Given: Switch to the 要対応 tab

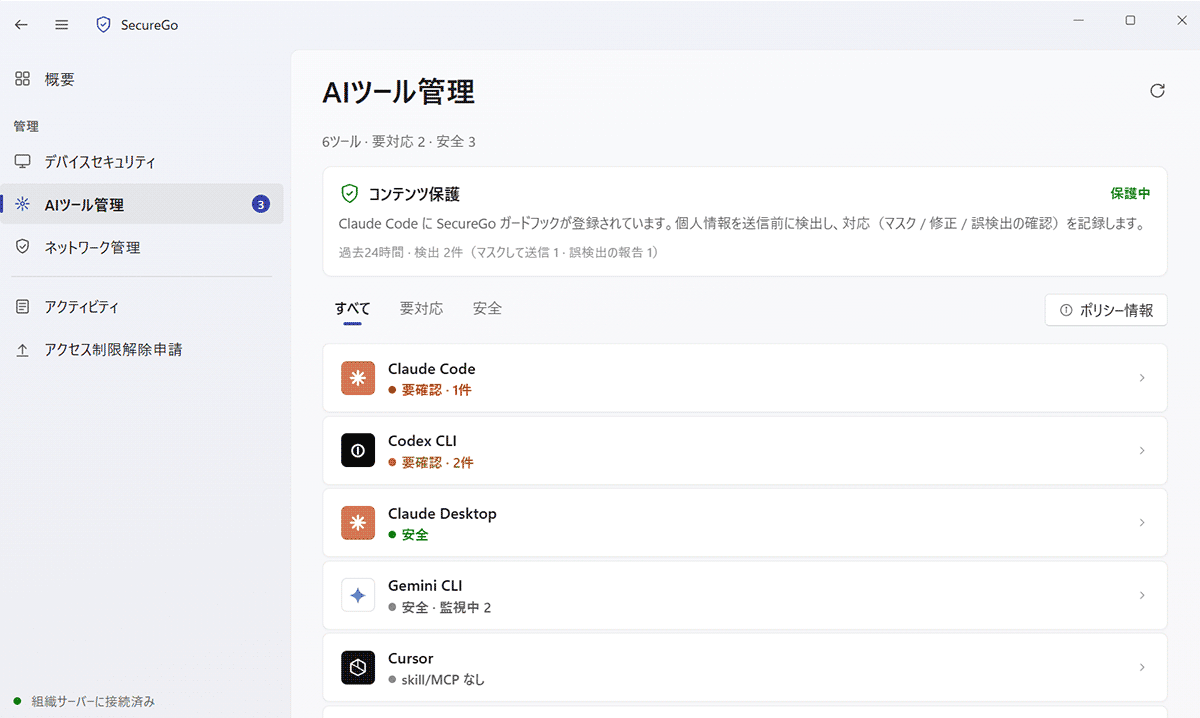Looking at the screenshot, I should pyautogui.click(x=421, y=309).
